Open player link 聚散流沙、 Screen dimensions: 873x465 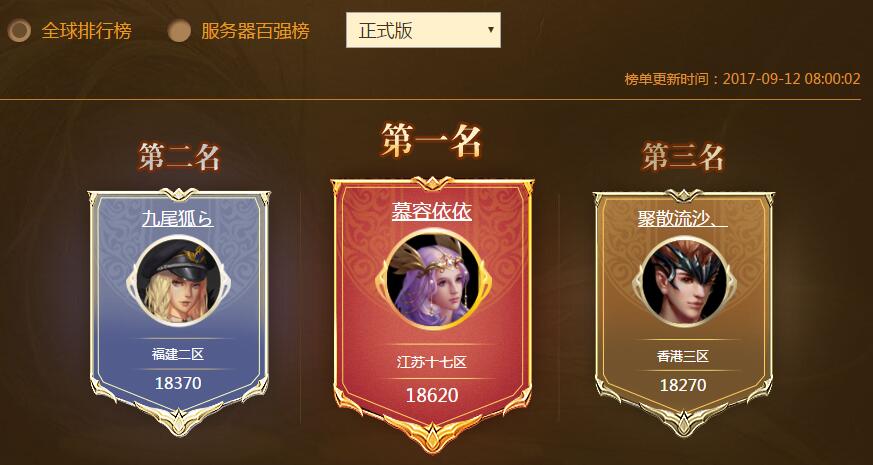683,218
